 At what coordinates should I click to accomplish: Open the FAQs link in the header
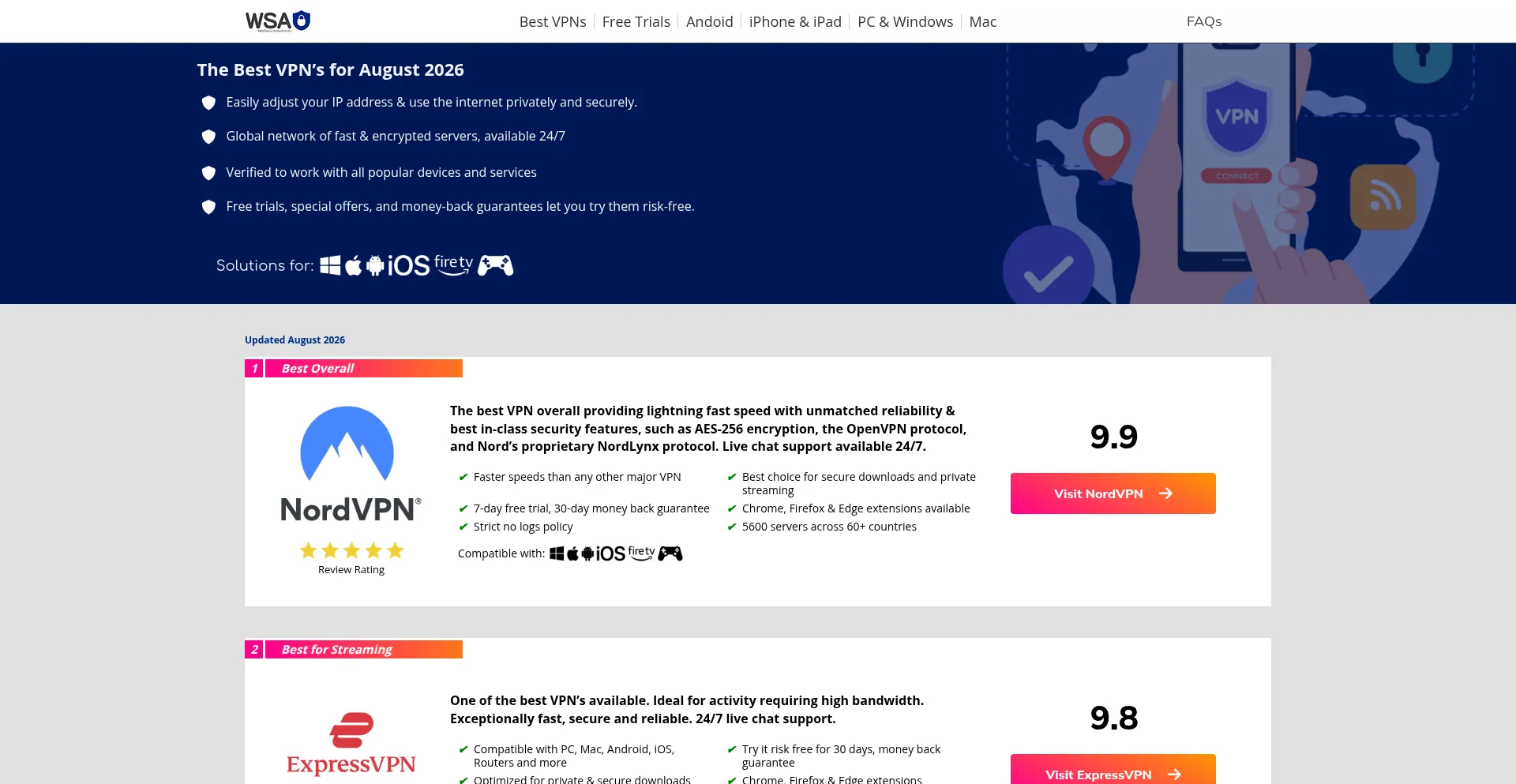click(x=1204, y=21)
